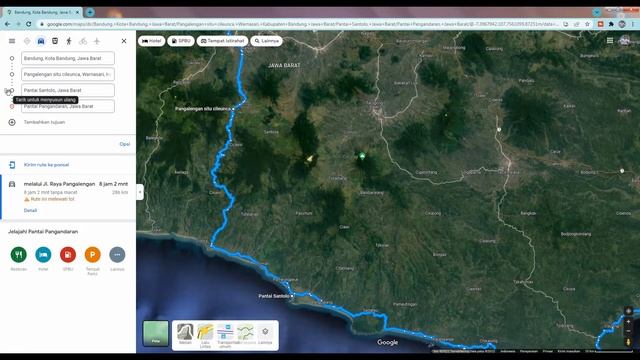Send route to phone icon

tap(12, 165)
